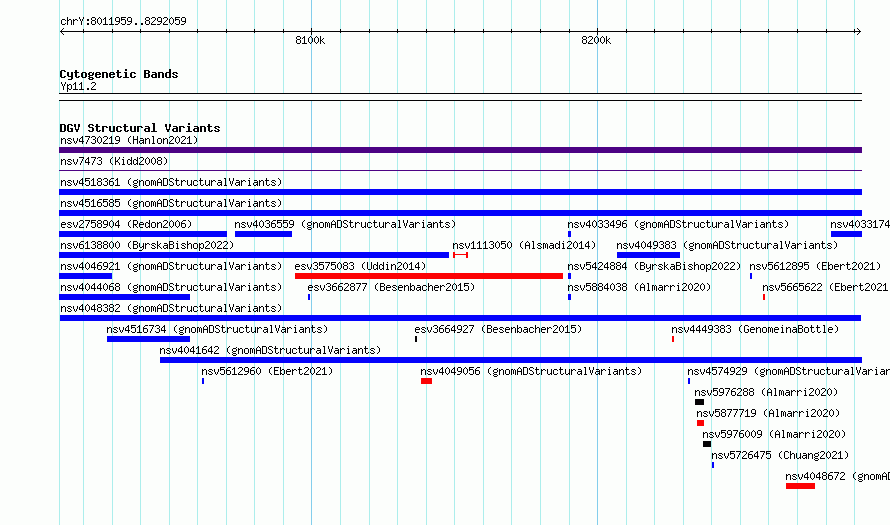Click the blue bar under nsv4044068
The width and height of the screenshot is (890, 525).
[124, 297]
